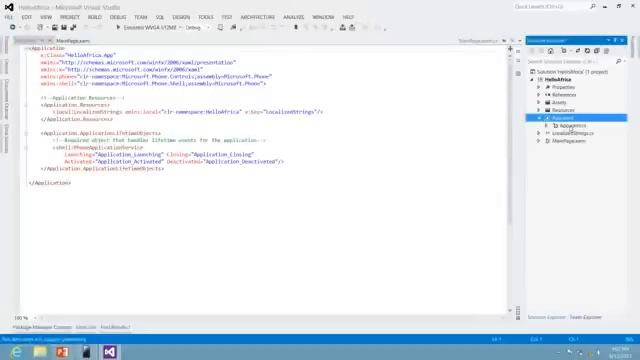640x360 pixels.
Task: Open the Error List tab
Action: coord(86,327)
